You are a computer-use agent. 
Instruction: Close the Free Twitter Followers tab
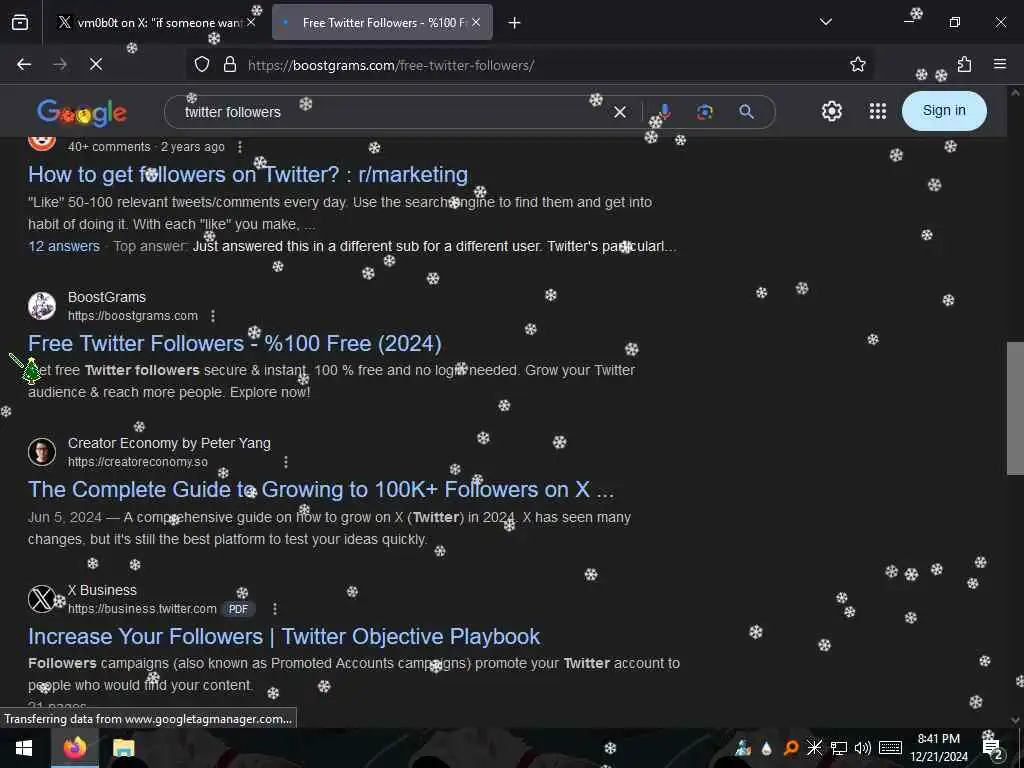click(x=476, y=22)
